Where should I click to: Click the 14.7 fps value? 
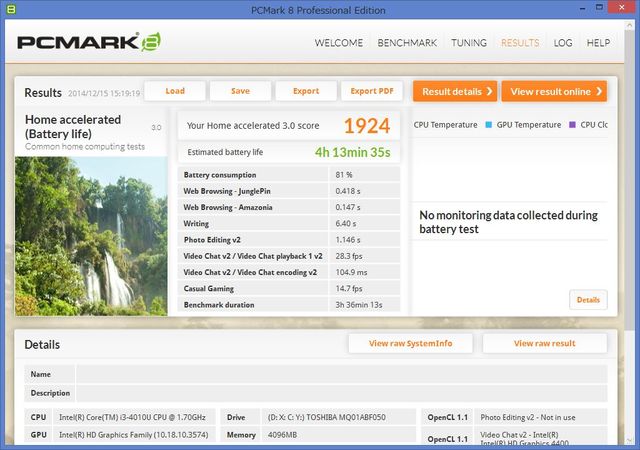coord(349,289)
